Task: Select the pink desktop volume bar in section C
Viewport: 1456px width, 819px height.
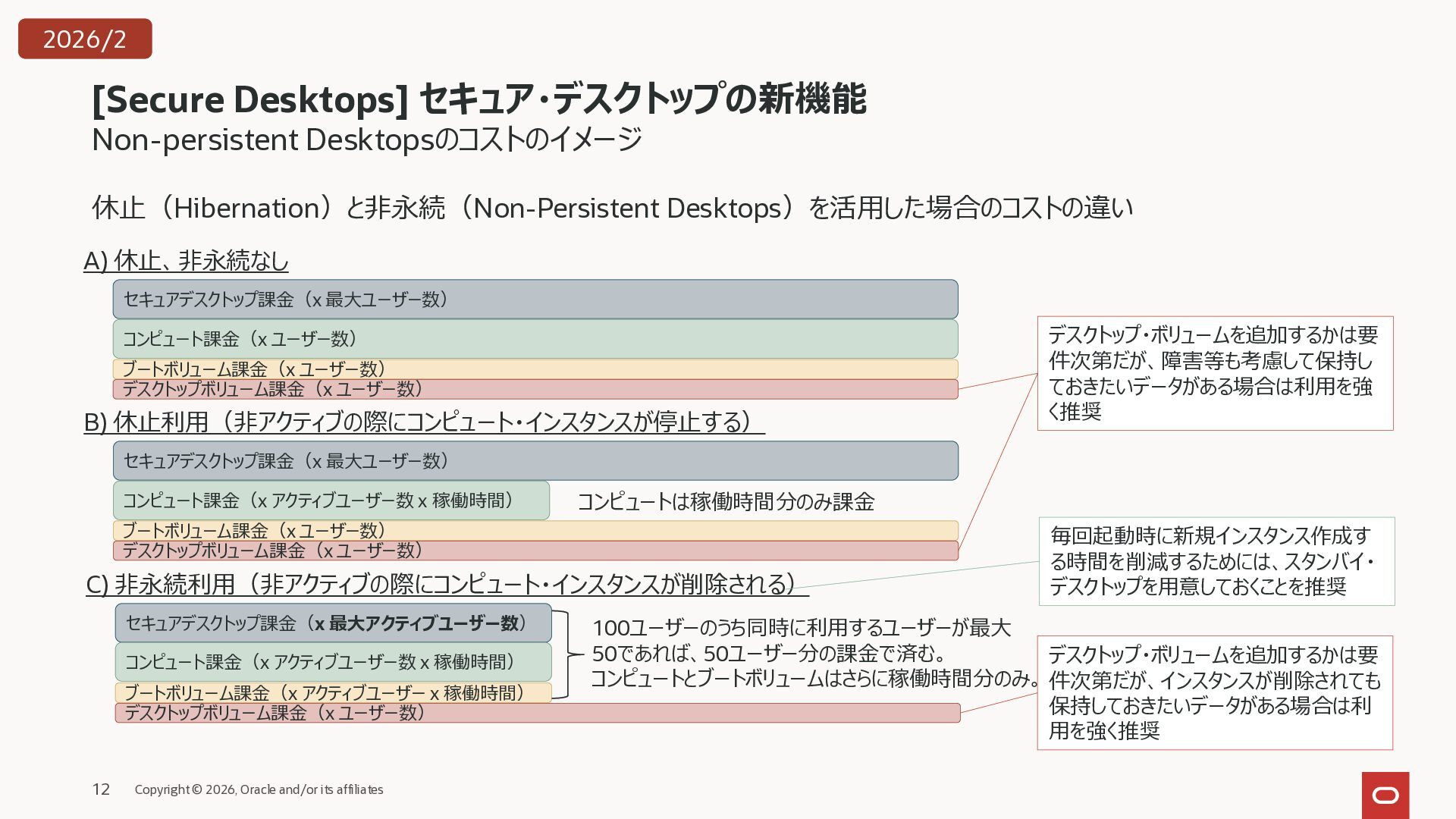Action: [x=537, y=713]
